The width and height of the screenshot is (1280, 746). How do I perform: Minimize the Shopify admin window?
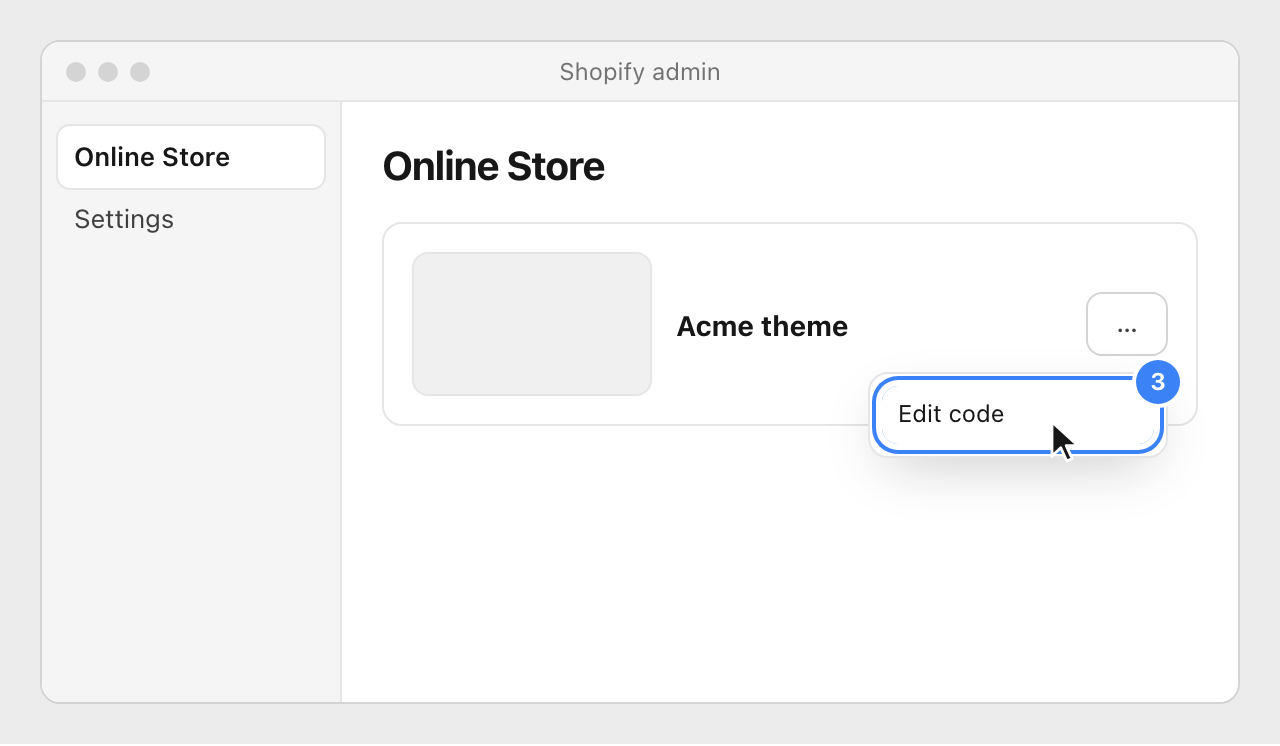[x=108, y=72]
